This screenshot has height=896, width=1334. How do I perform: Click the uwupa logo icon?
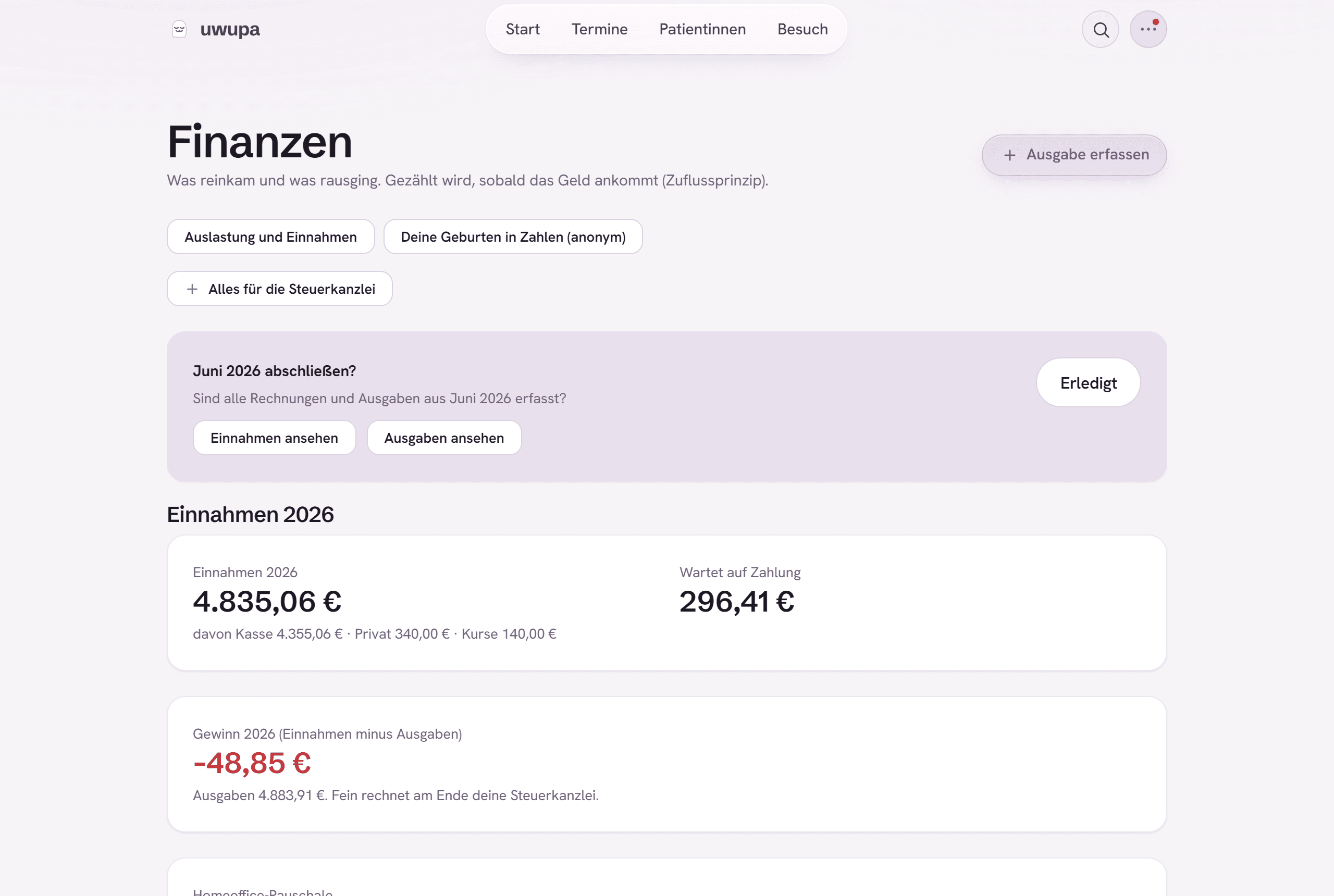click(x=179, y=29)
